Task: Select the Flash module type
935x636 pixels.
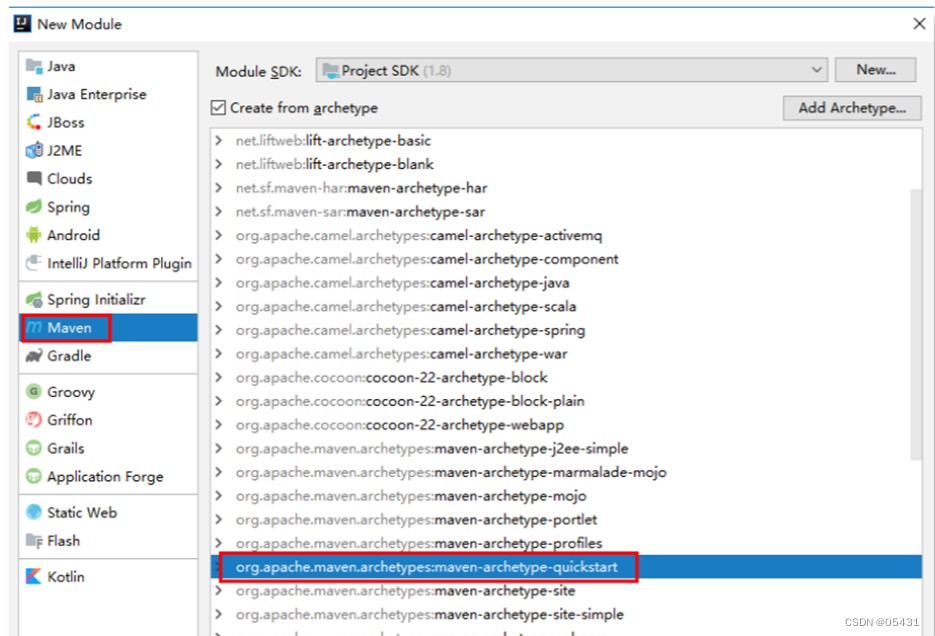Action: point(108,541)
